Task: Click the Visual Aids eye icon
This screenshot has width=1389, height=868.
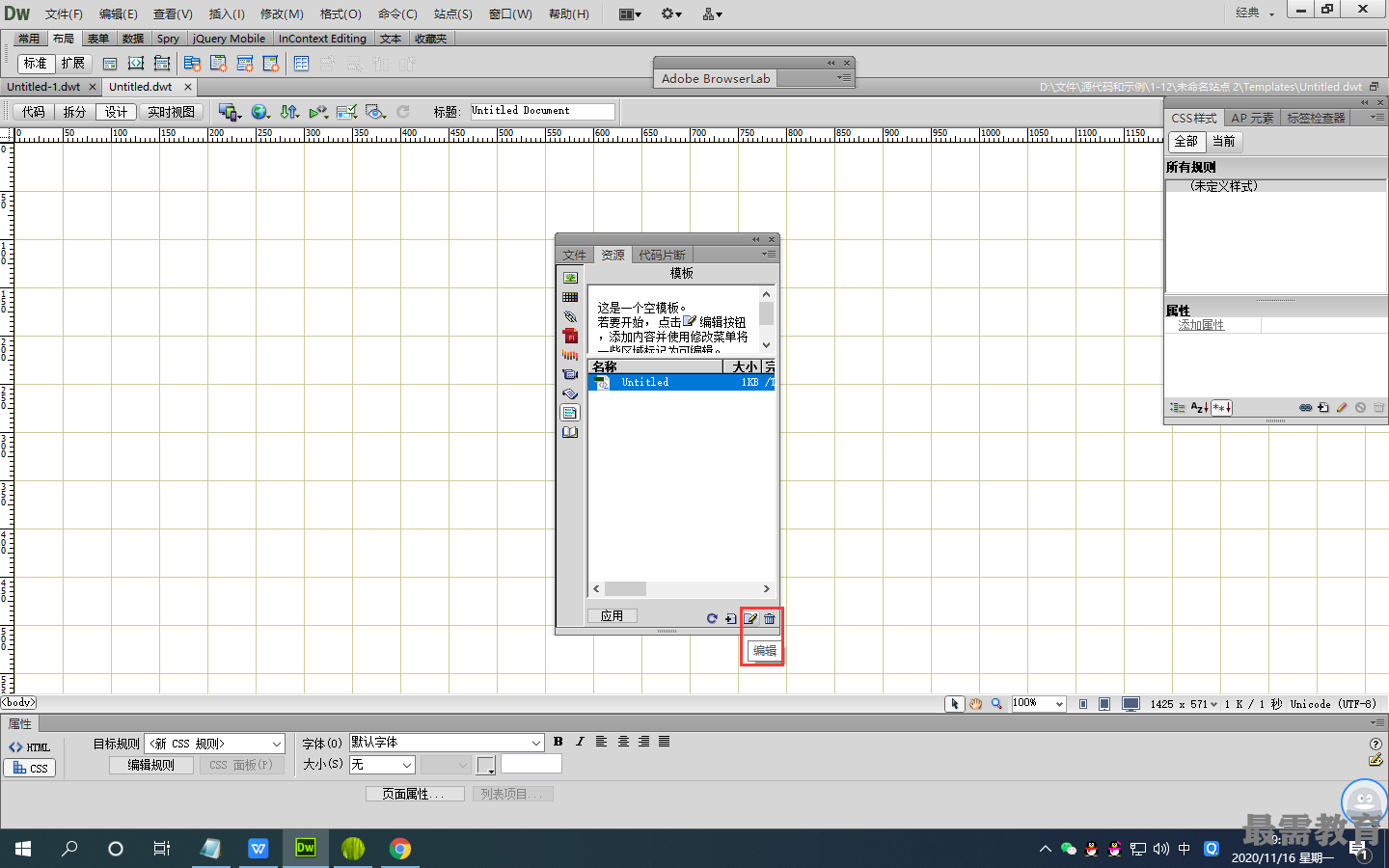Action: click(375, 112)
